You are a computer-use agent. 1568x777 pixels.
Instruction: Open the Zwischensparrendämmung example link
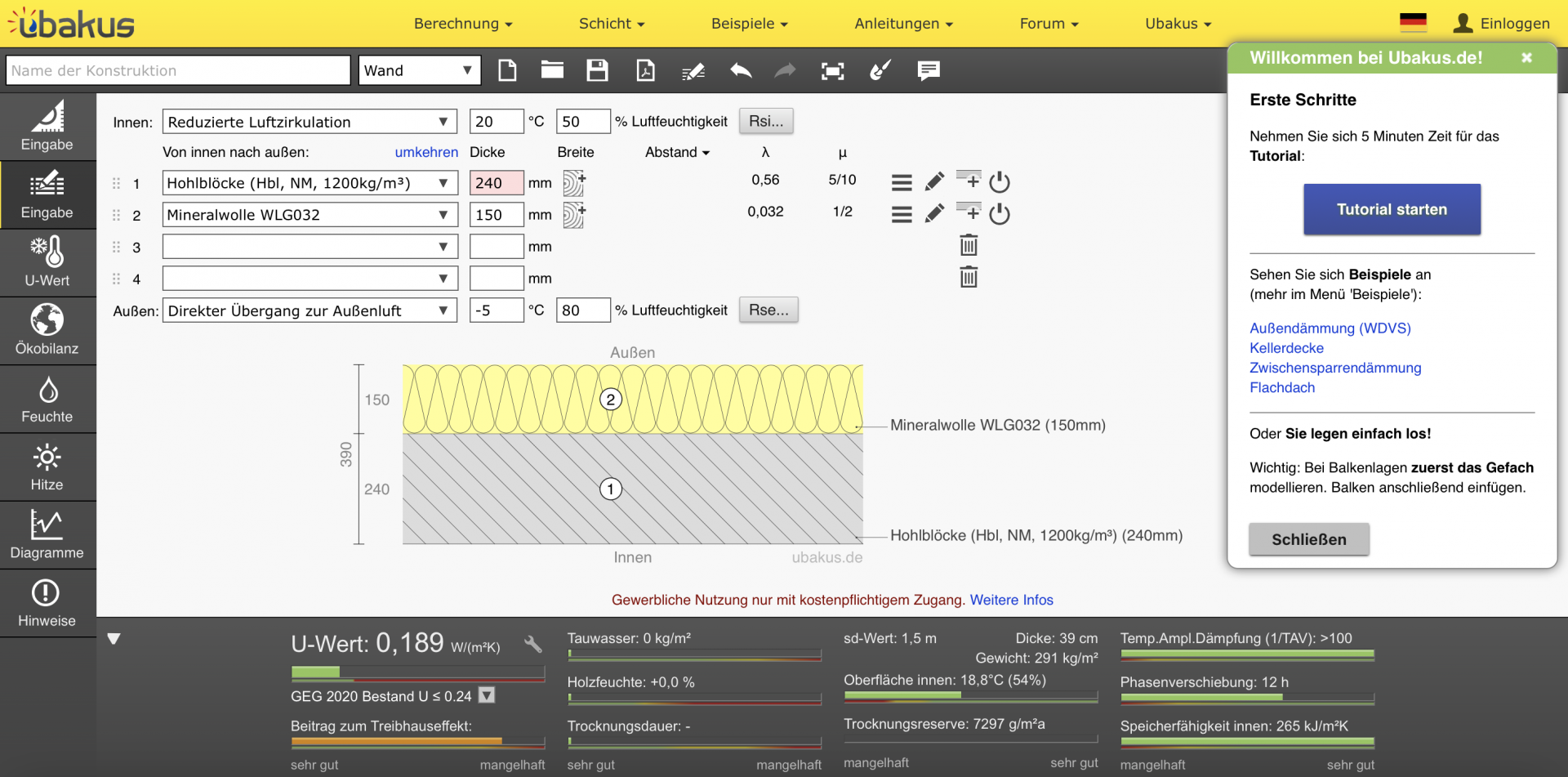coord(1335,368)
